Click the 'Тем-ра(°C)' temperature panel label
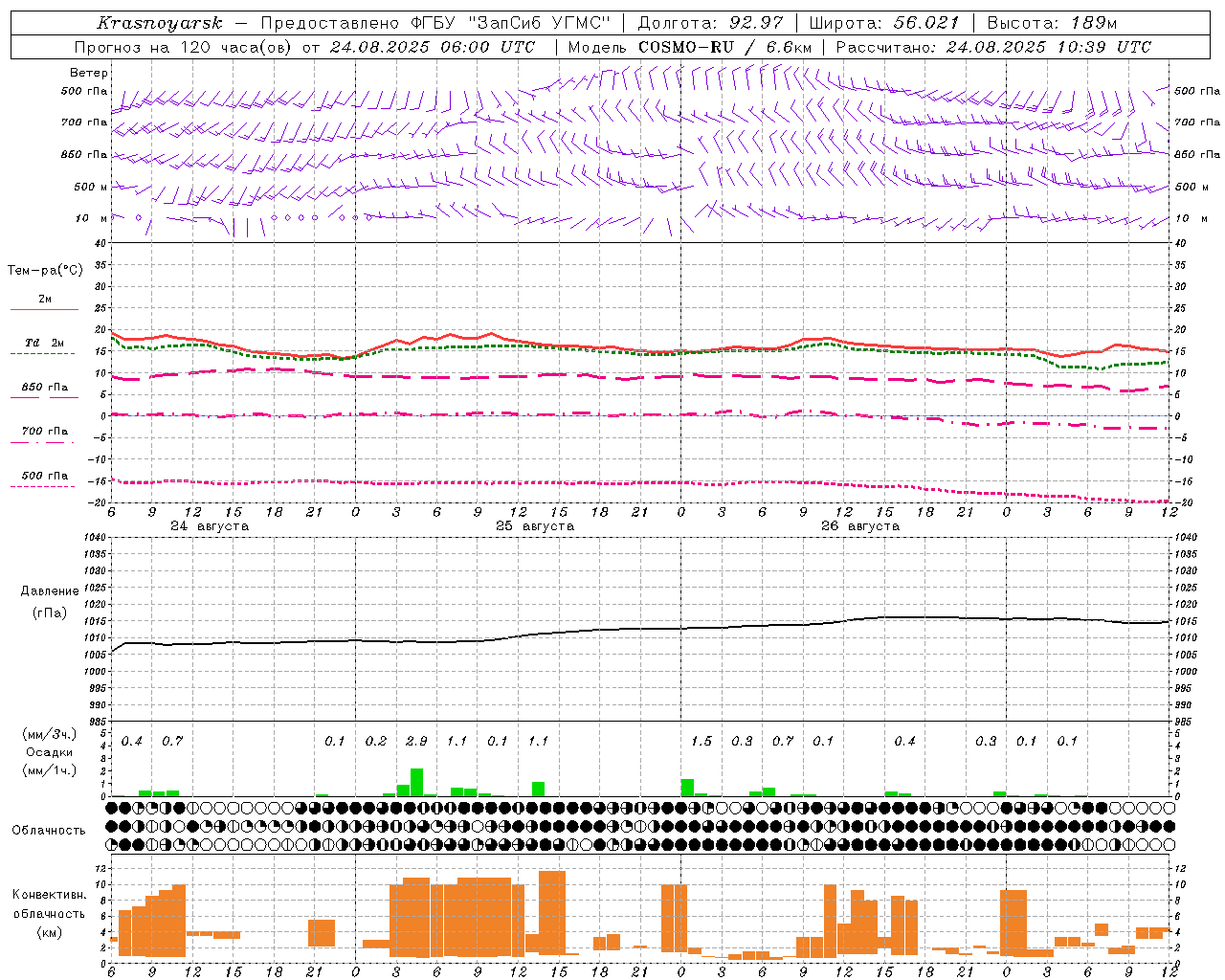 [x=45, y=271]
